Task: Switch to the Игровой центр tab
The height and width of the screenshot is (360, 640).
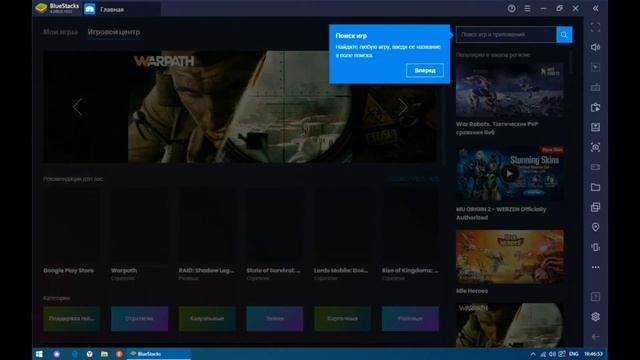Action: click(113, 32)
